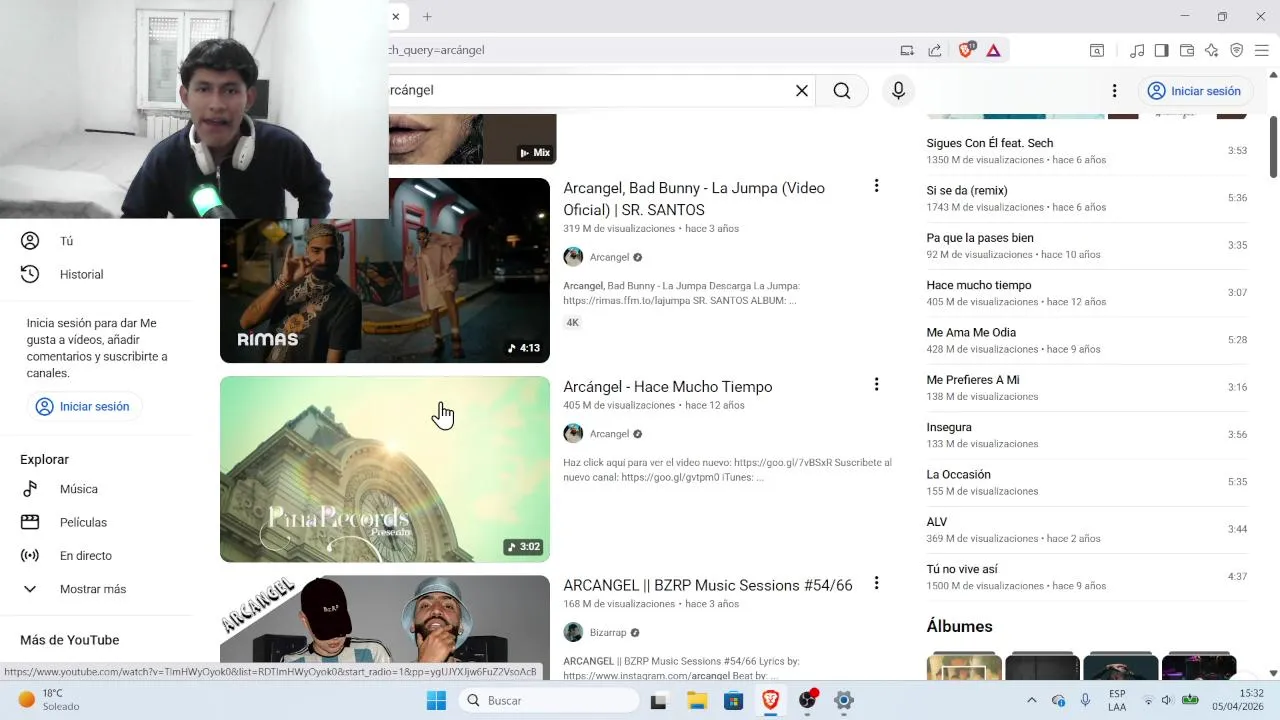Click share icon in address bar

click(x=934, y=50)
